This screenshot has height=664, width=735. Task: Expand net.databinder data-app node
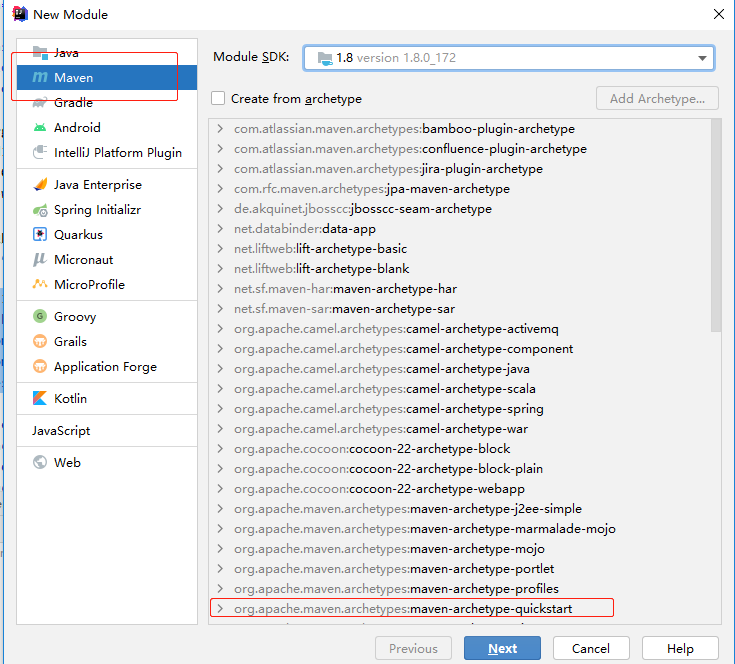220,229
